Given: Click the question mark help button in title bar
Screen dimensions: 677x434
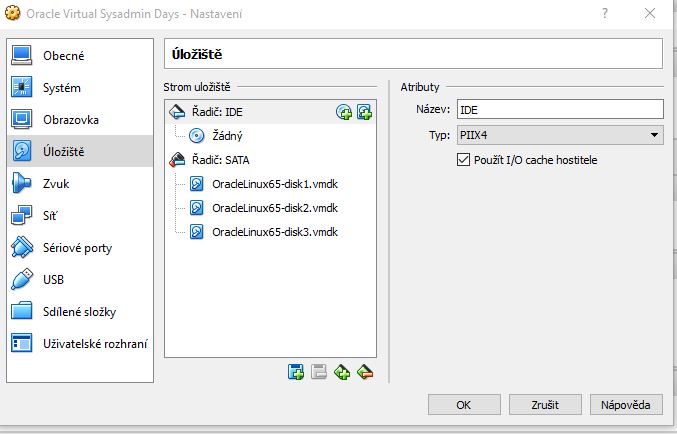Looking at the screenshot, I should [x=605, y=13].
